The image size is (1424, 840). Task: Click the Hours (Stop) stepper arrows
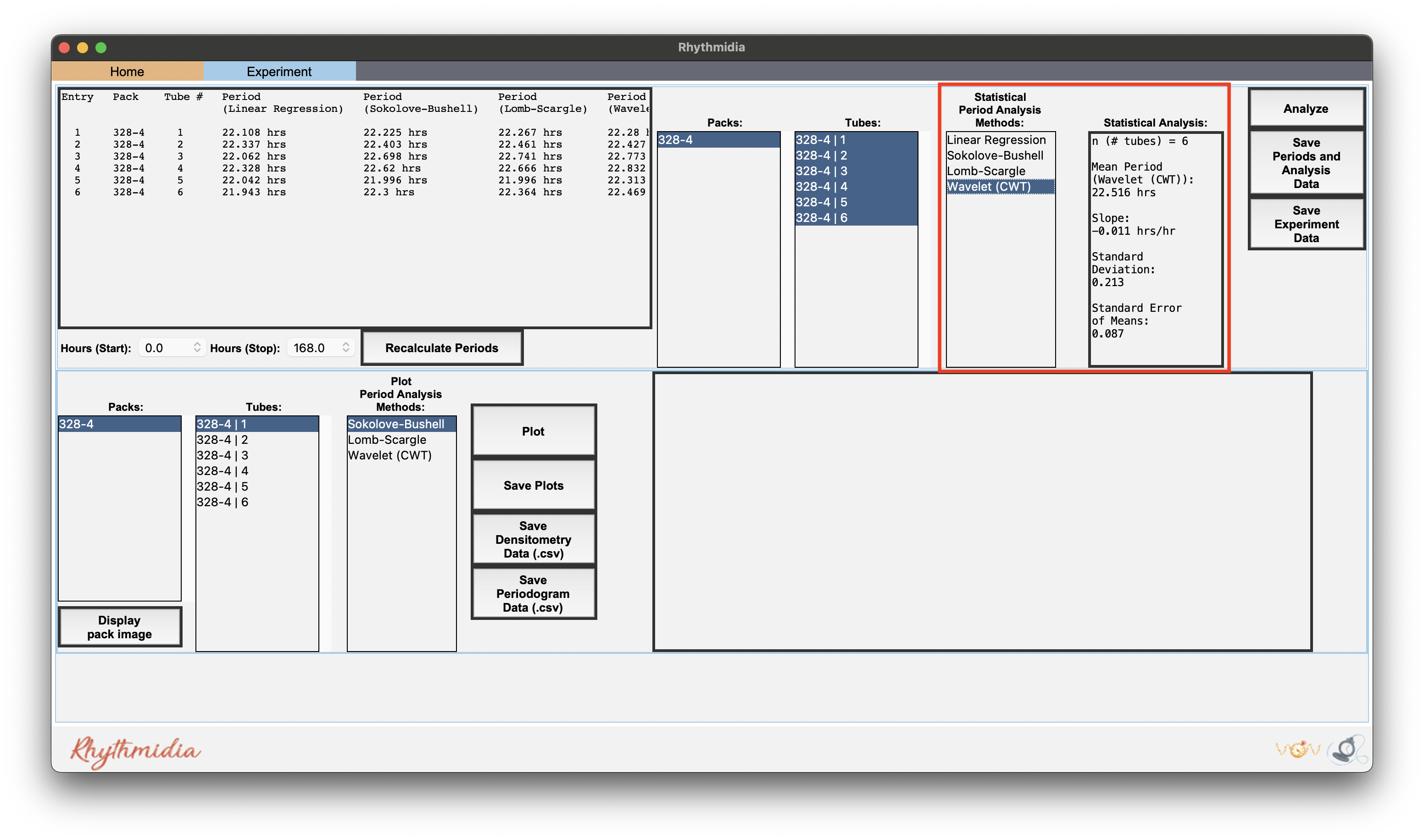(x=346, y=348)
